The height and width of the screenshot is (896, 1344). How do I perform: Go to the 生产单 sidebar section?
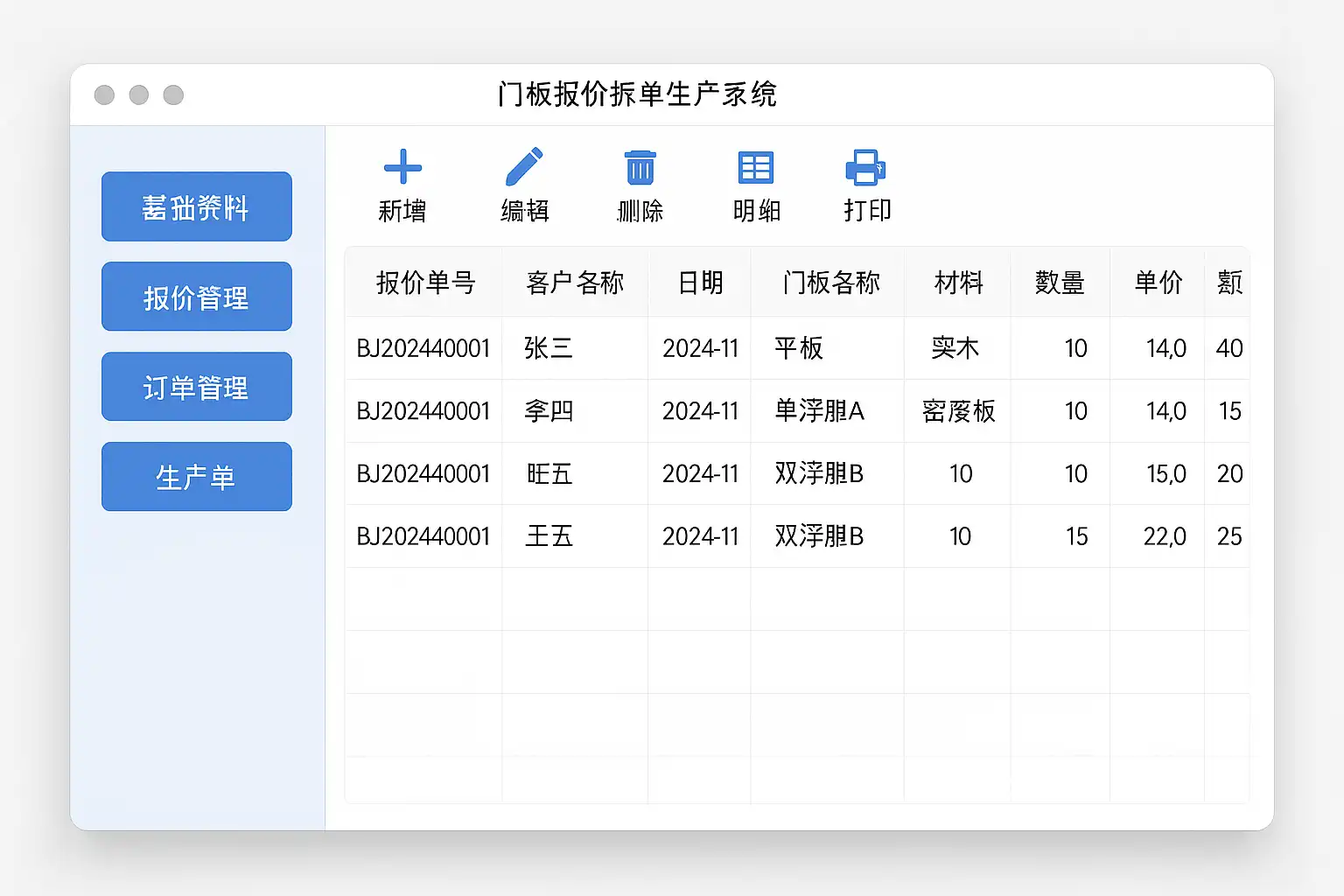coord(197,477)
